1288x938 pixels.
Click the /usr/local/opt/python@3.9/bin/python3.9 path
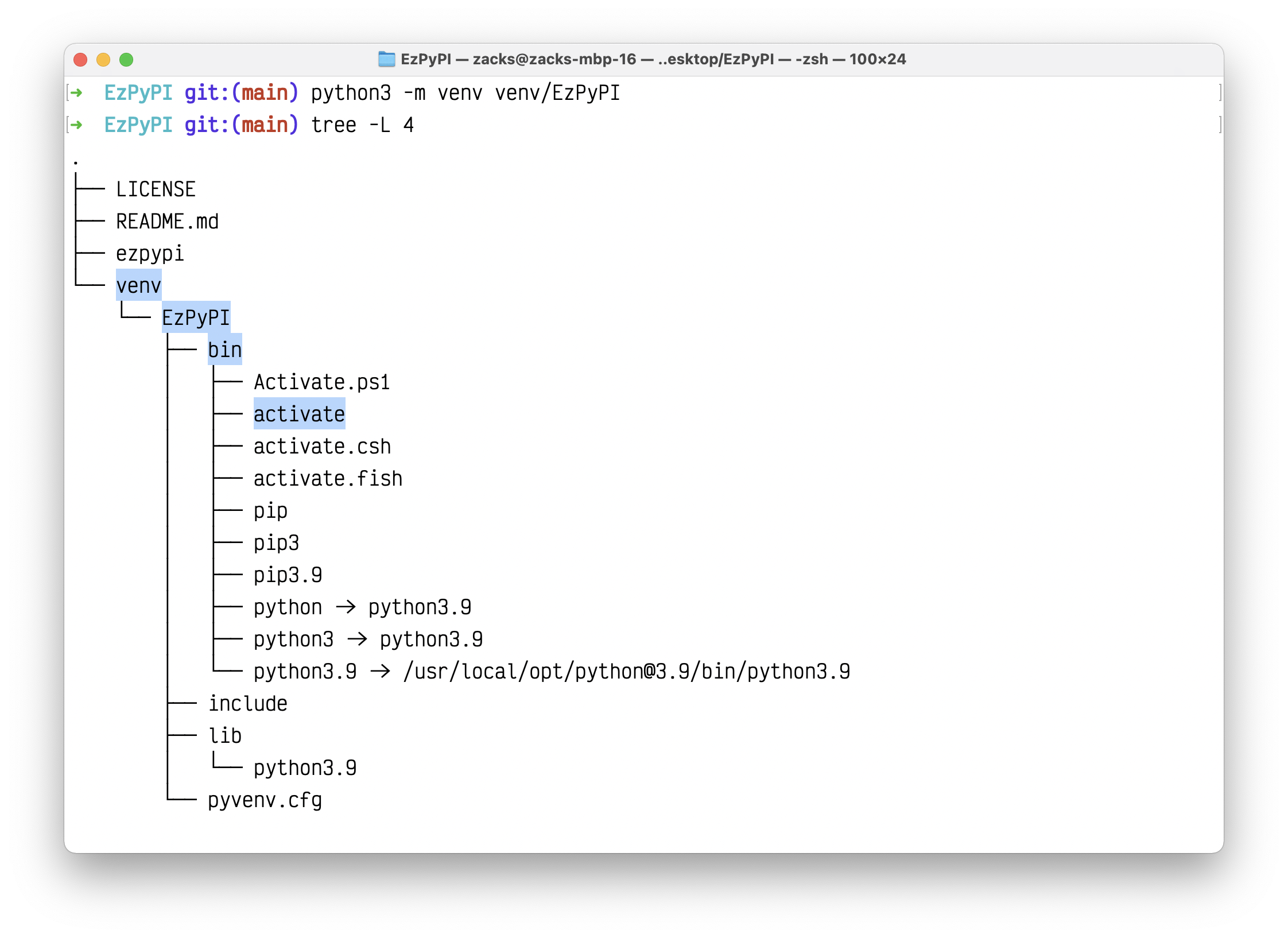click(626, 671)
